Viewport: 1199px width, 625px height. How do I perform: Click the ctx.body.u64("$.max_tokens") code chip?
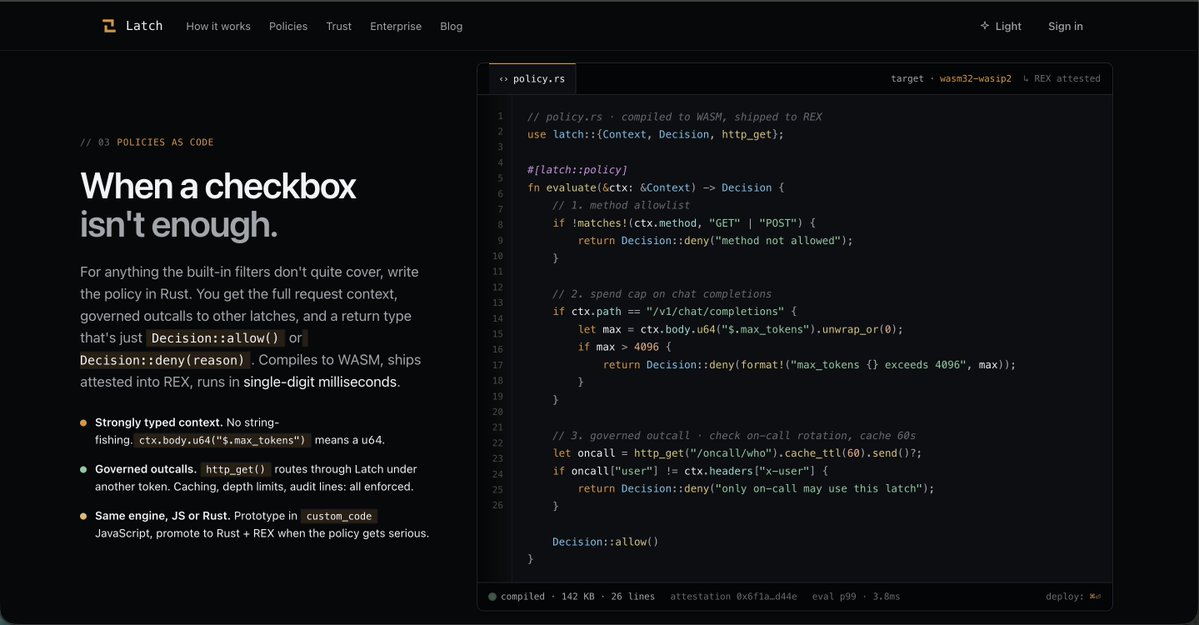(x=222, y=441)
